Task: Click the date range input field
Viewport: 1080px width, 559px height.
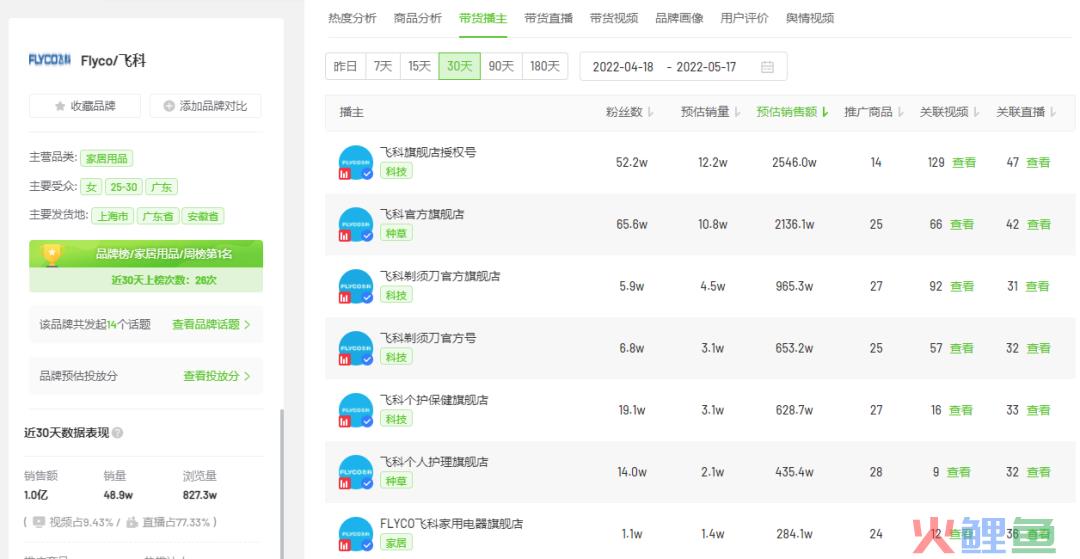Action: point(683,67)
